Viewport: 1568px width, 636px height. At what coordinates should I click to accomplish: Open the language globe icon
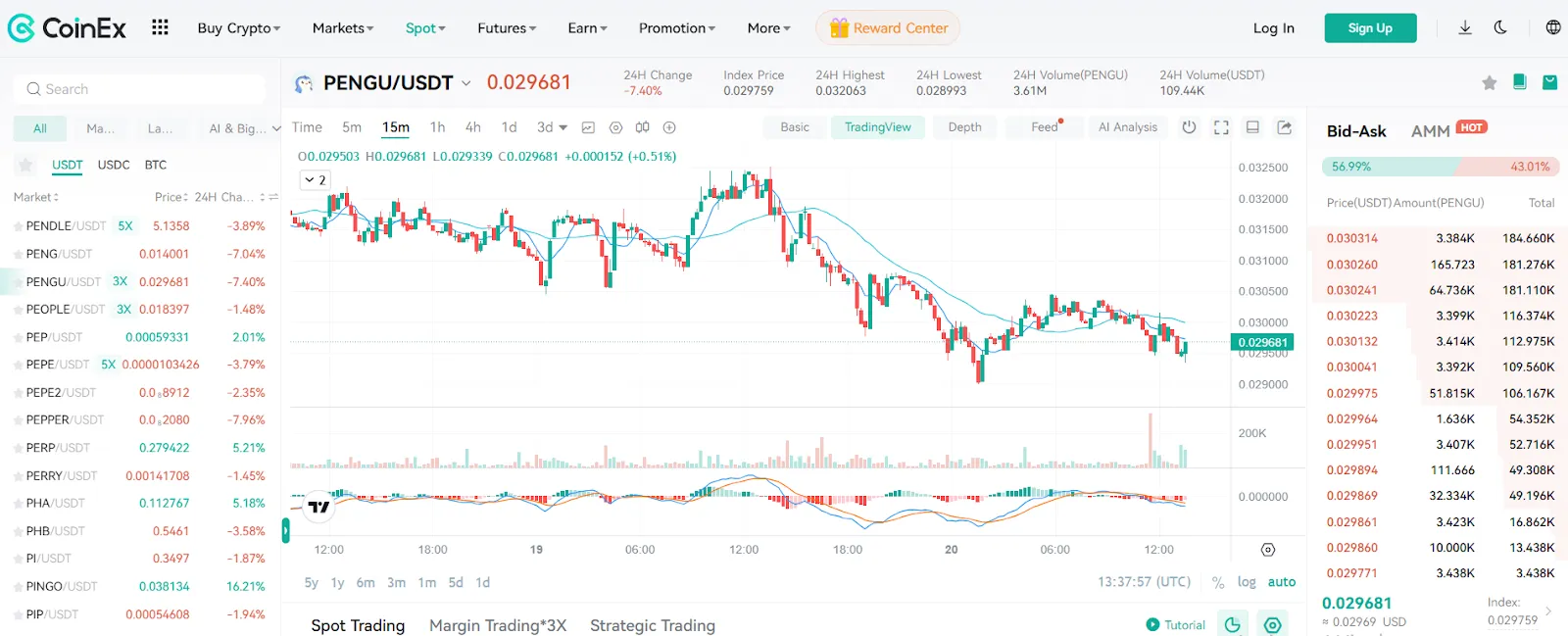click(1553, 27)
